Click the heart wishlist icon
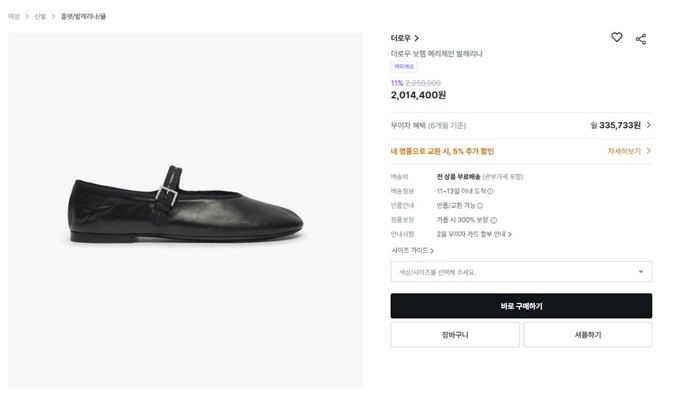The height and width of the screenshot is (405, 700). pos(617,38)
